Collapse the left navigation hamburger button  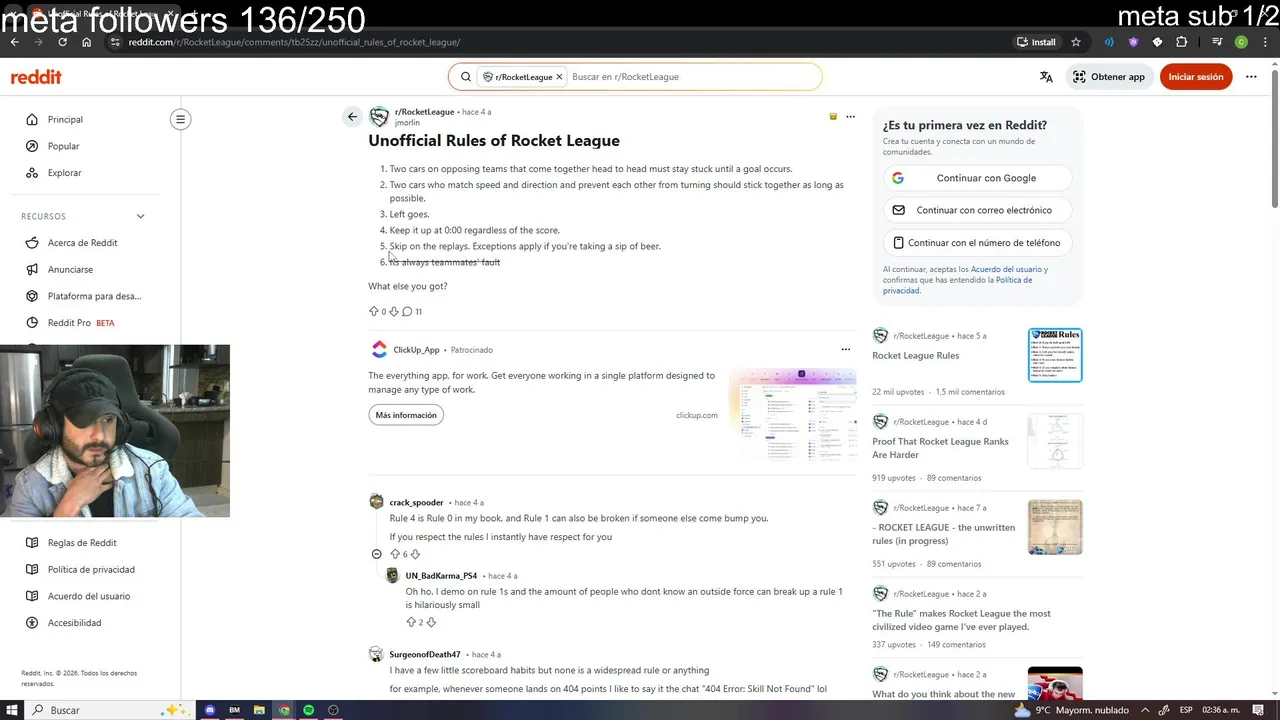point(180,119)
